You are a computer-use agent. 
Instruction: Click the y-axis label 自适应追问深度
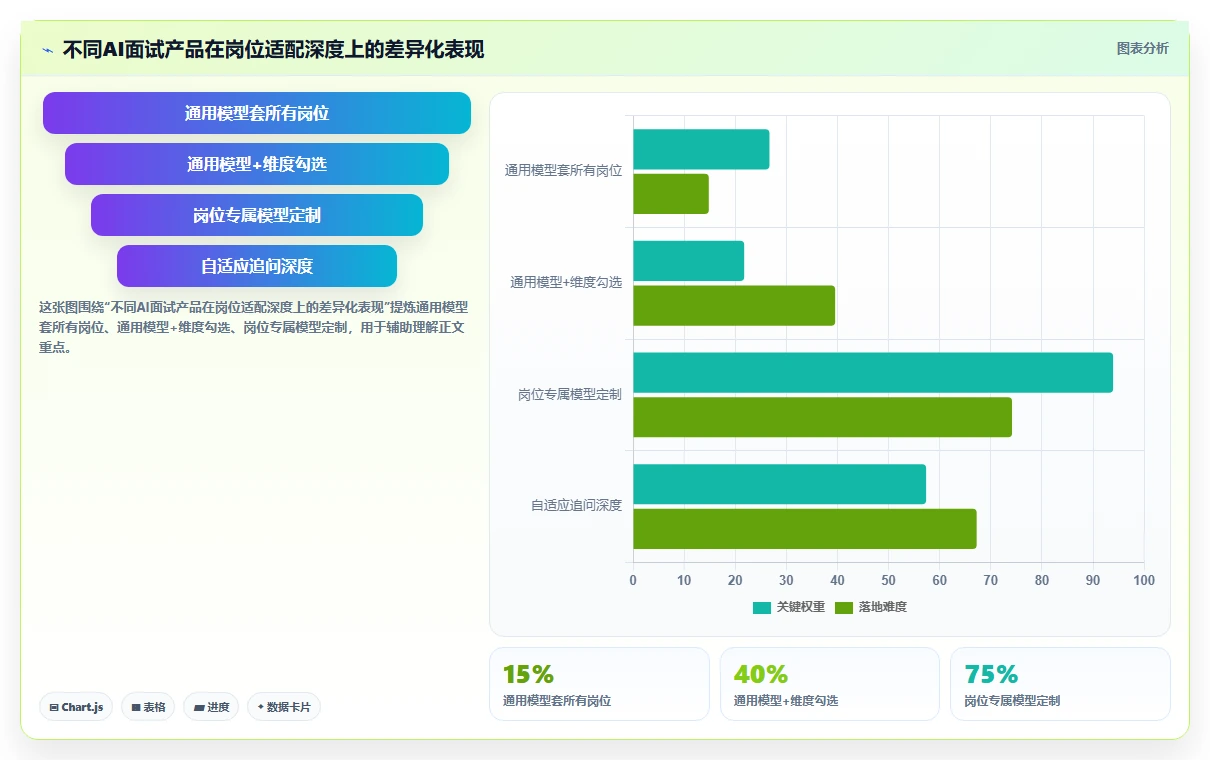click(x=576, y=506)
